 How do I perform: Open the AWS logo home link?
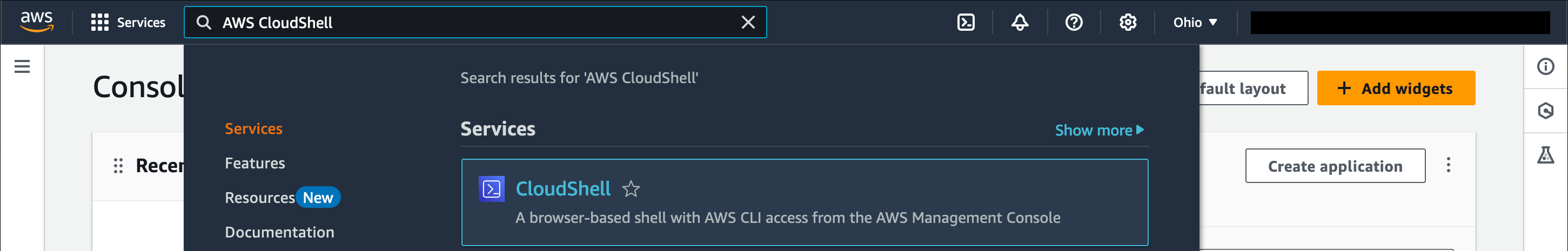pos(37,22)
